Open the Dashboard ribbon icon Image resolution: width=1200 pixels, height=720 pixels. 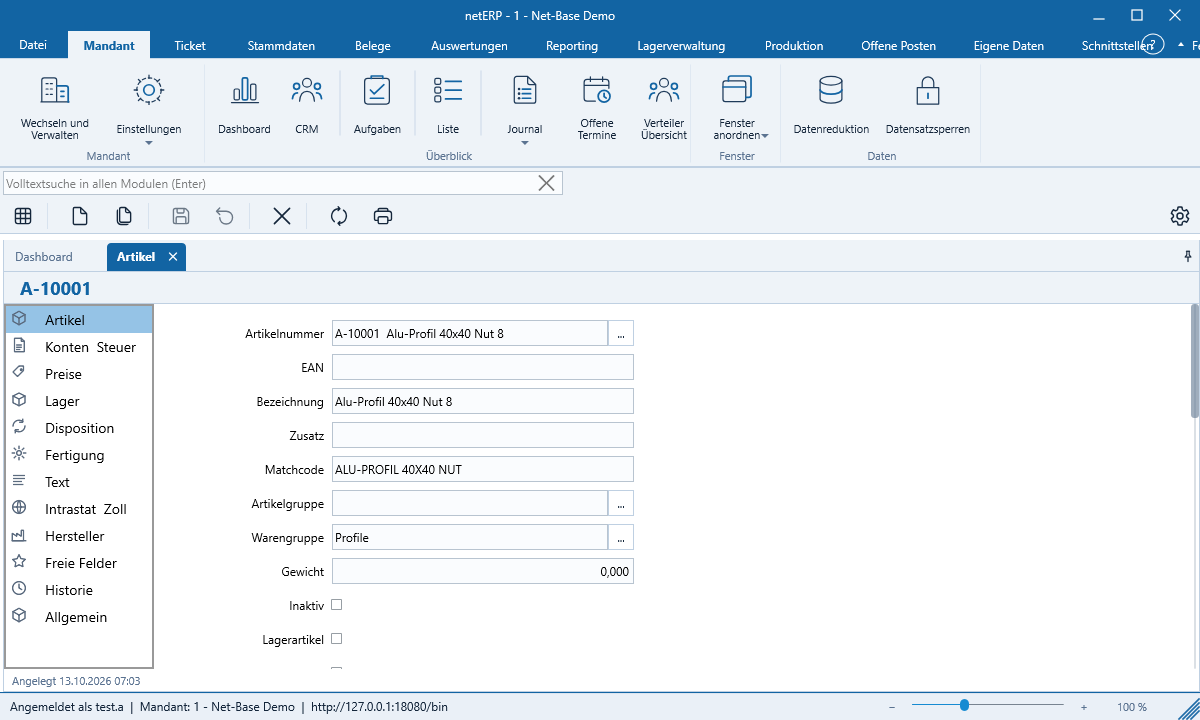pos(244,105)
